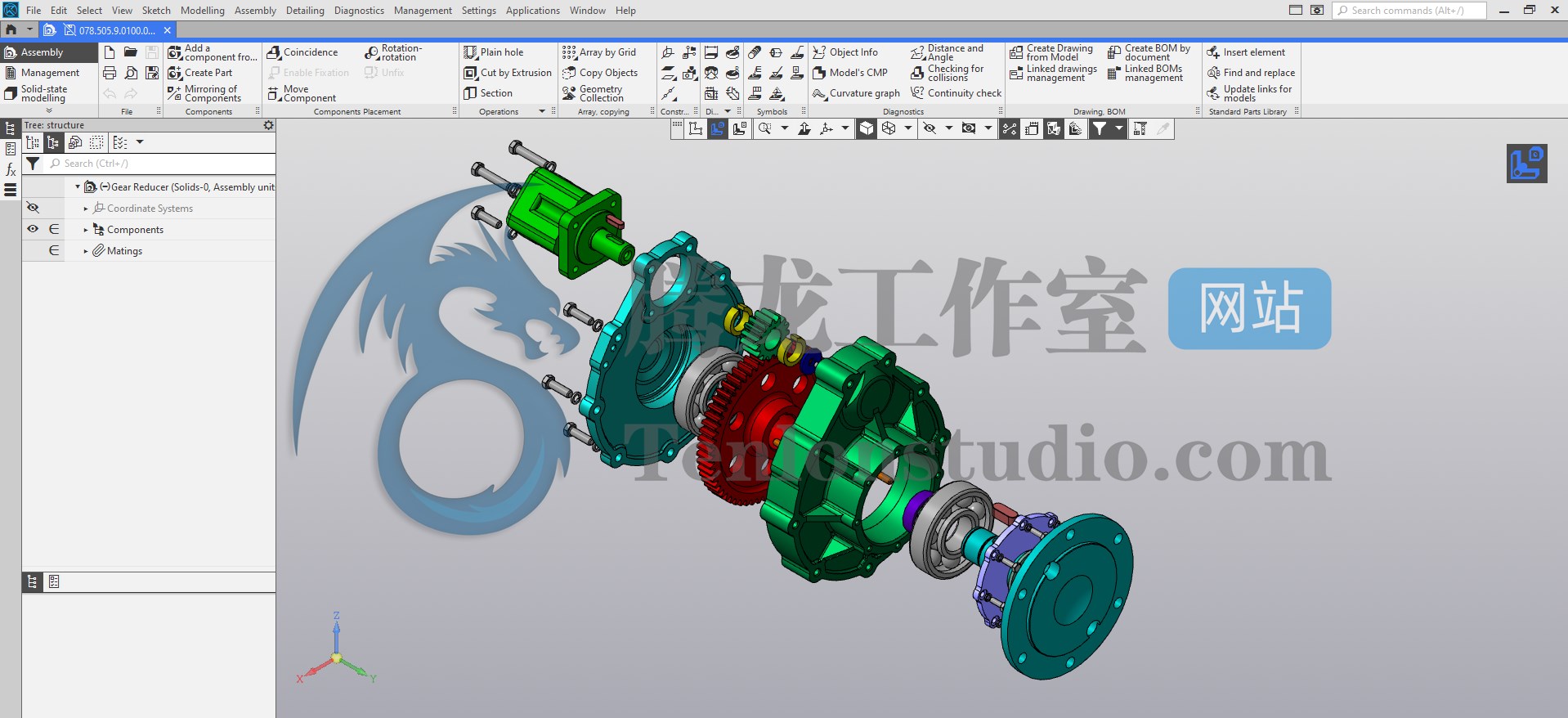Click the tree Search (Ctrl+/) field

click(x=159, y=164)
